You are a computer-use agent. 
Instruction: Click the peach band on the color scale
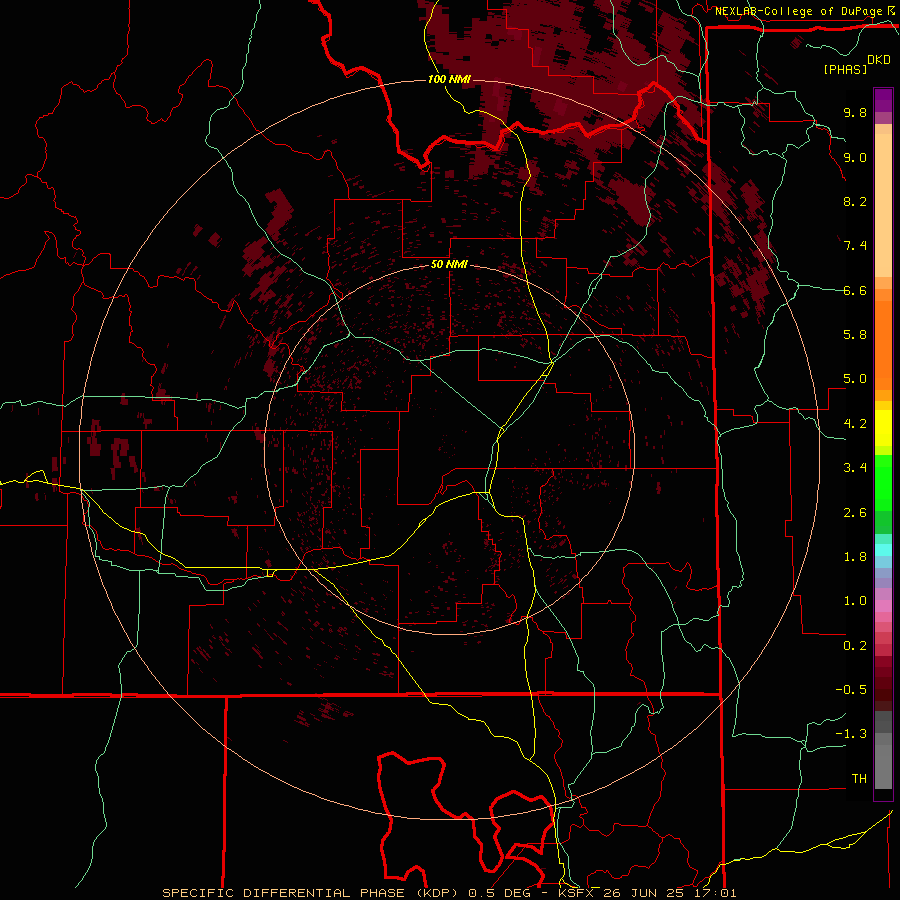[x=883, y=205]
